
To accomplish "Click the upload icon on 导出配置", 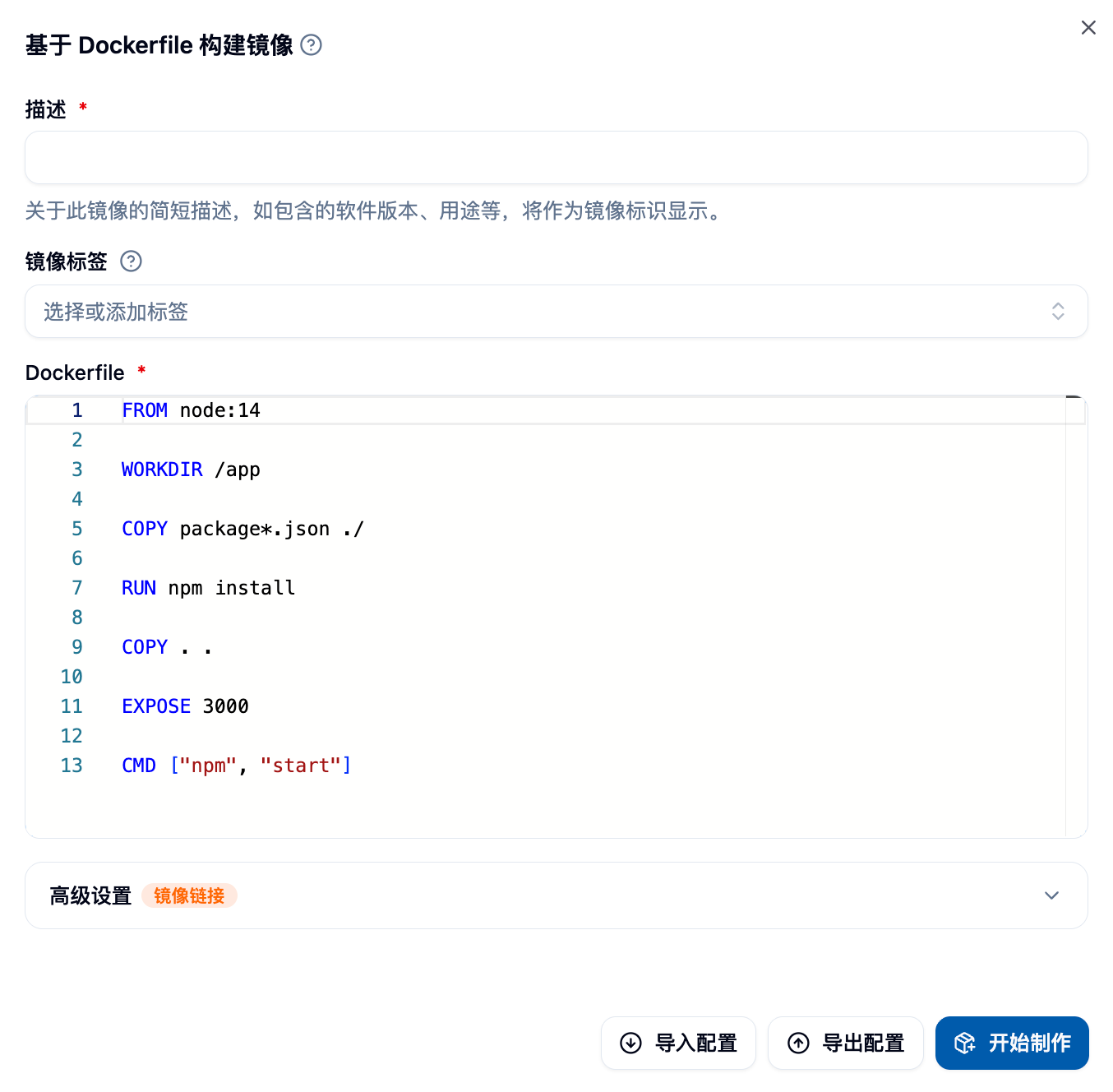I will pos(798,1043).
